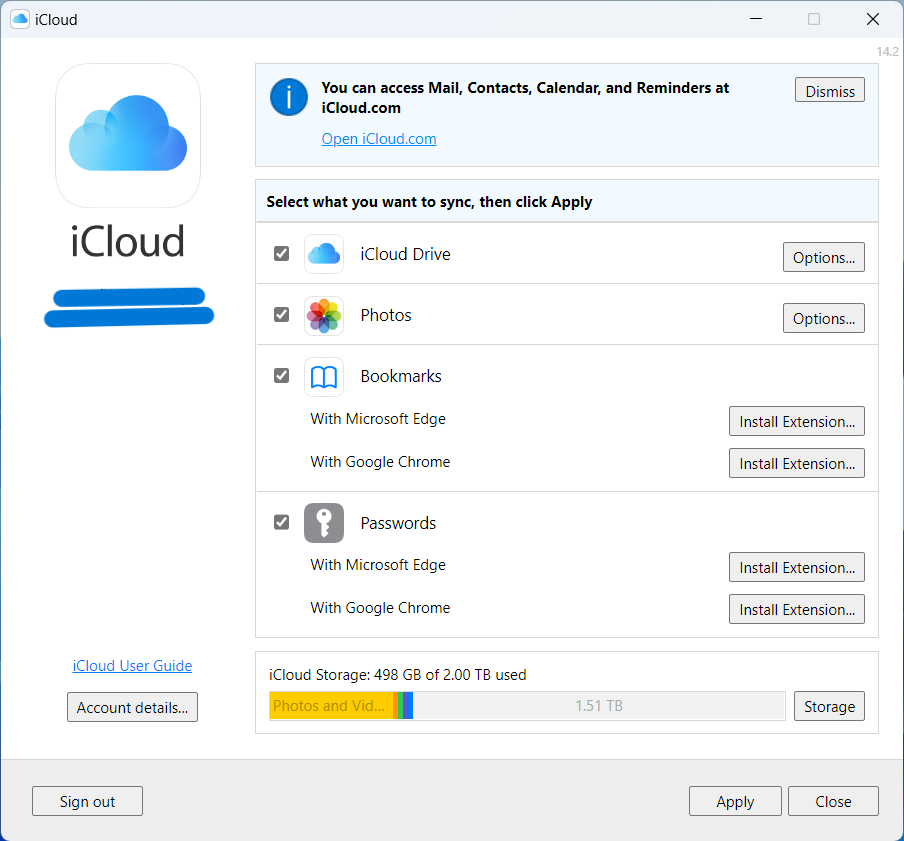The height and width of the screenshot is (841, 904).
Task: Install Passwords extension for Google Chrome
Action: tap(797, 609)
